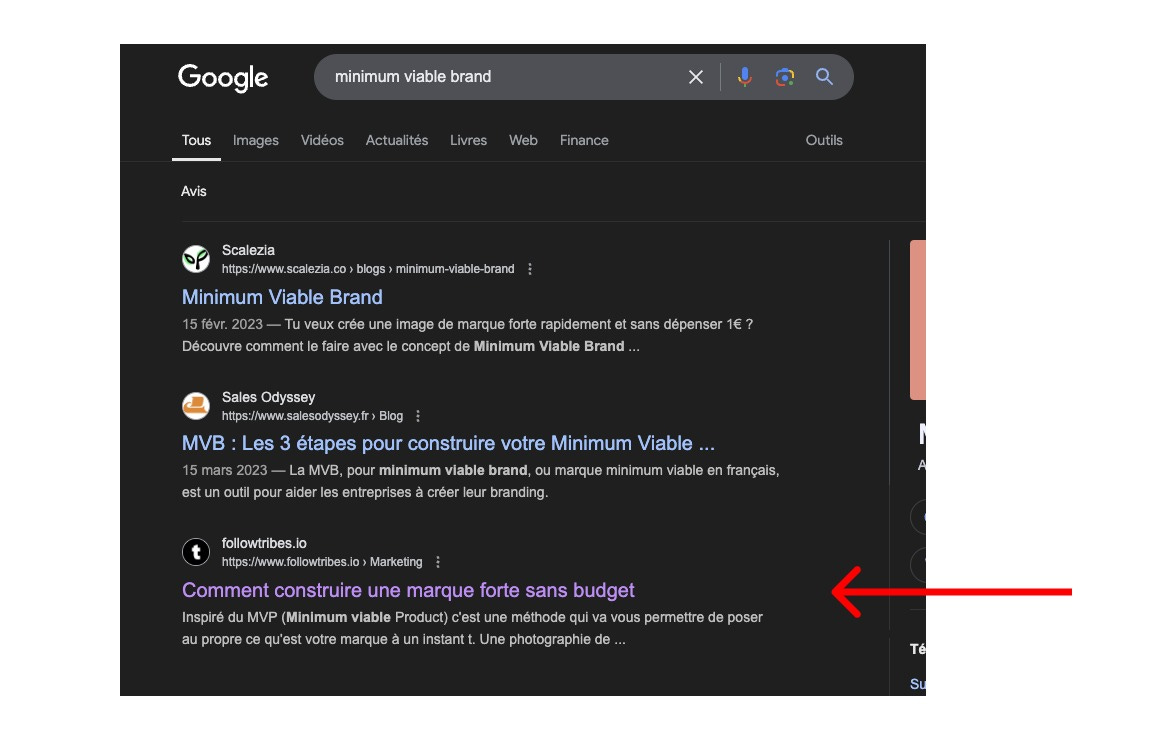Click the Avis filter chip
1150x740 pixels.
pos(194,191)
